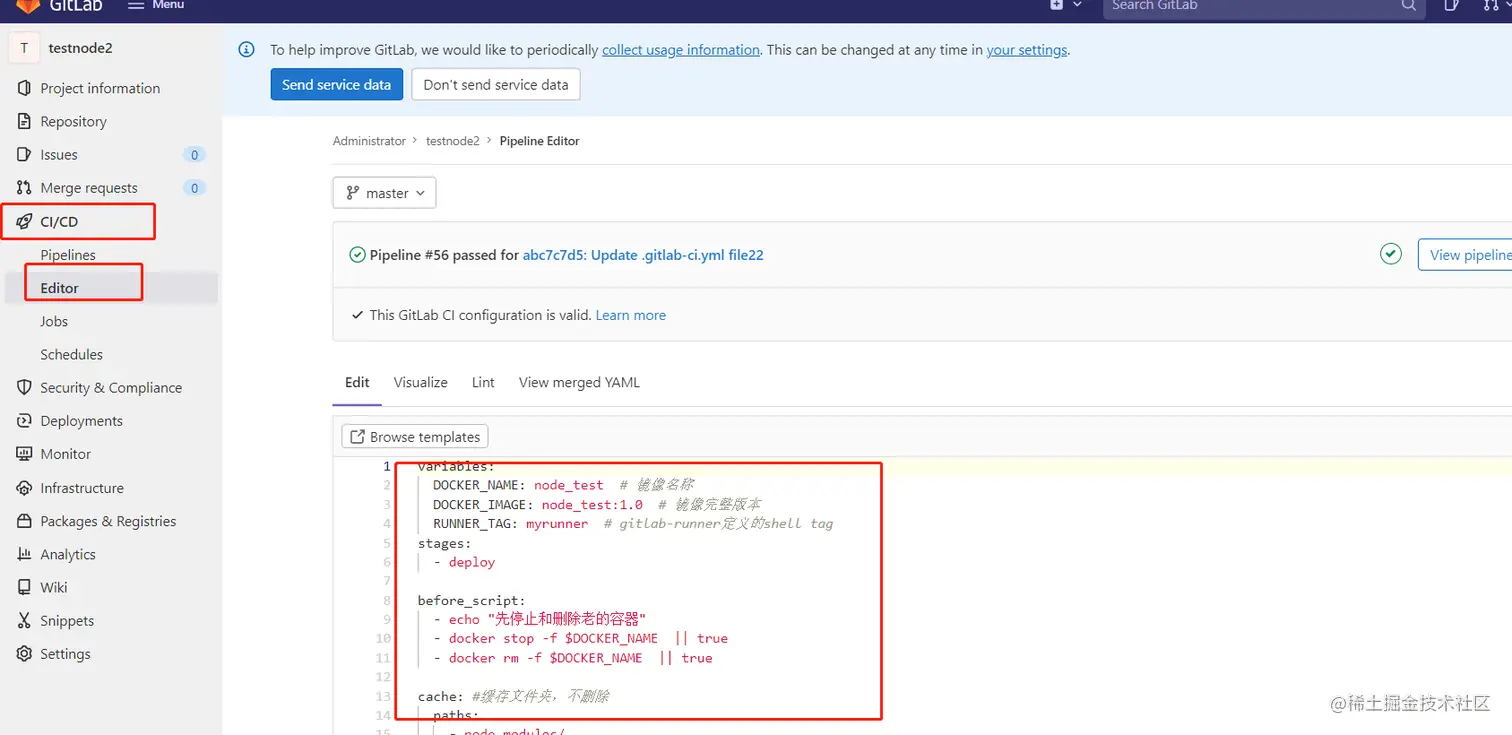Viewport: 1512px width, 735px height.
Task: Open Project information from the sidebar
Action: (100, 88)
